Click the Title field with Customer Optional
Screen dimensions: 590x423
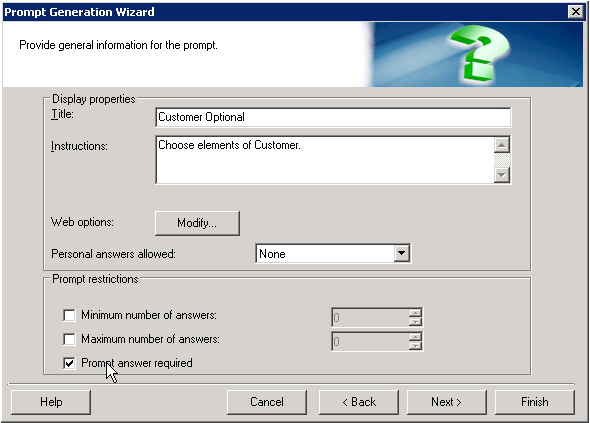click(x=333, y=117)
